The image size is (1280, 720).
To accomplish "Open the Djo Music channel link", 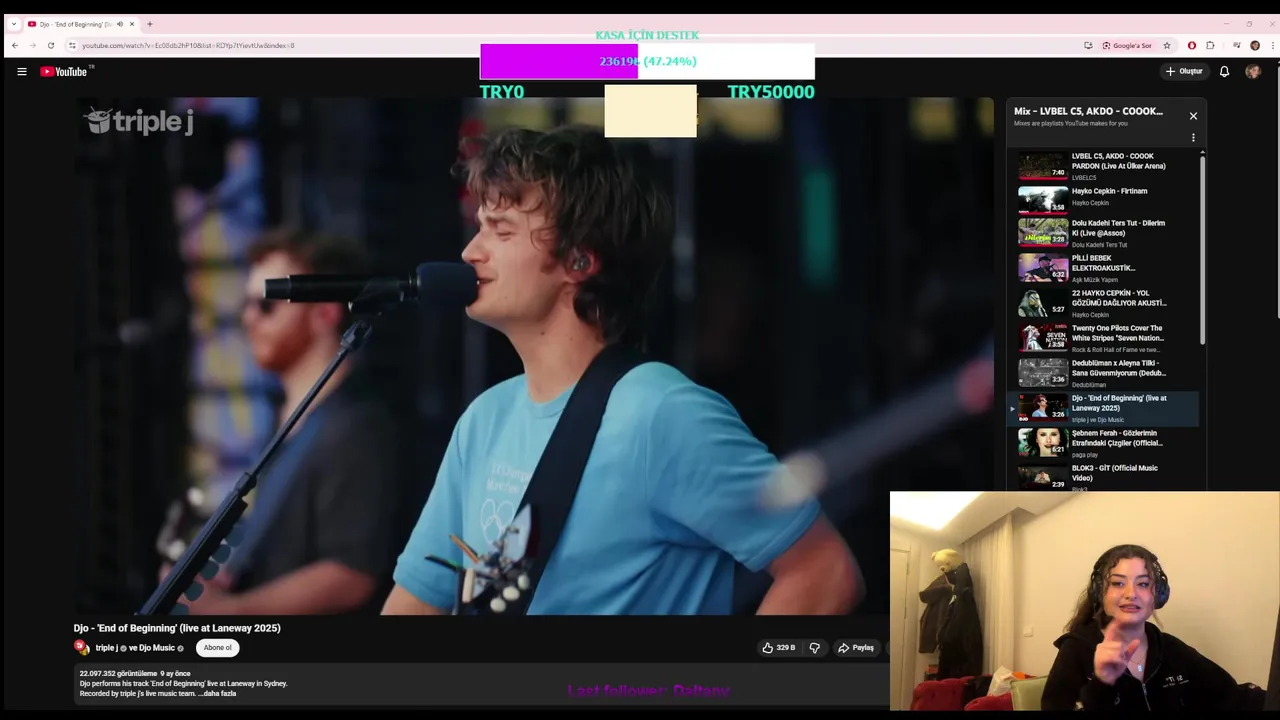I will 157,648.
